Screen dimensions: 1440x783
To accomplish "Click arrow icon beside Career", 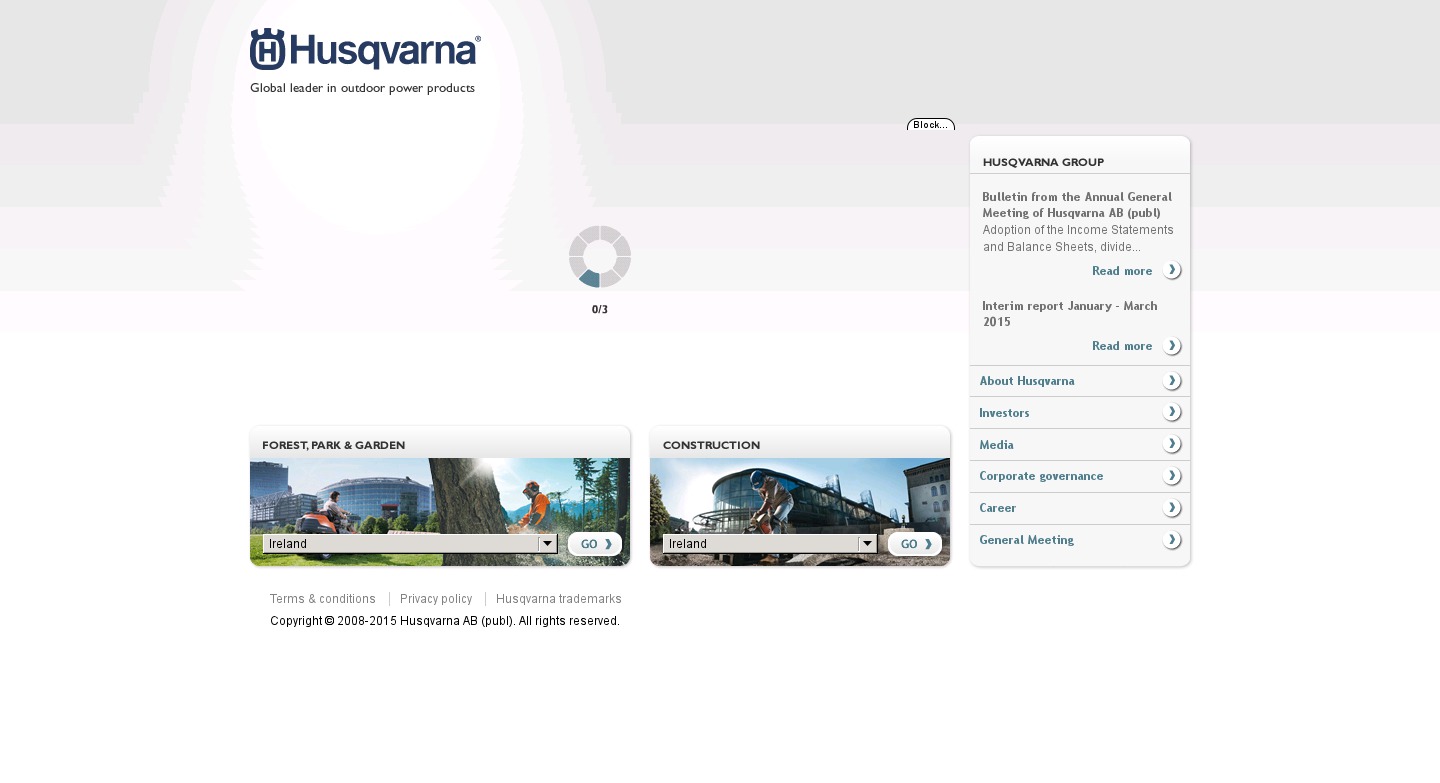I will tap(1172, 508).
